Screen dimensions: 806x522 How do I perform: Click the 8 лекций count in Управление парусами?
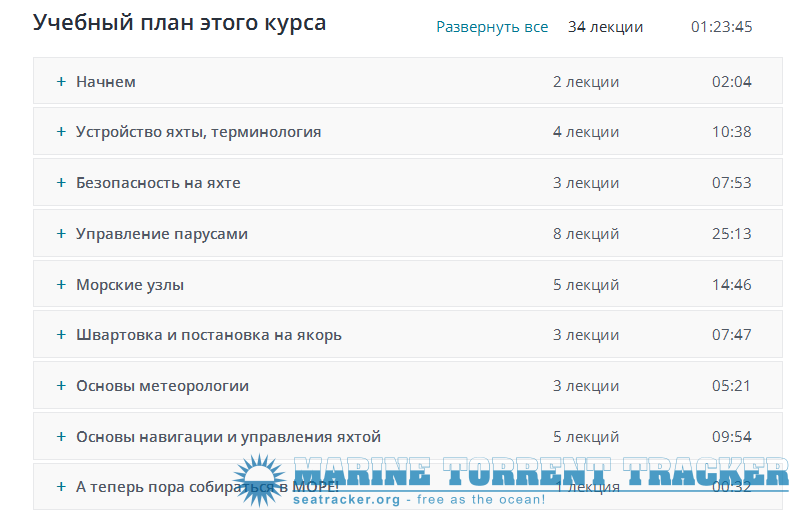[586, 234]
